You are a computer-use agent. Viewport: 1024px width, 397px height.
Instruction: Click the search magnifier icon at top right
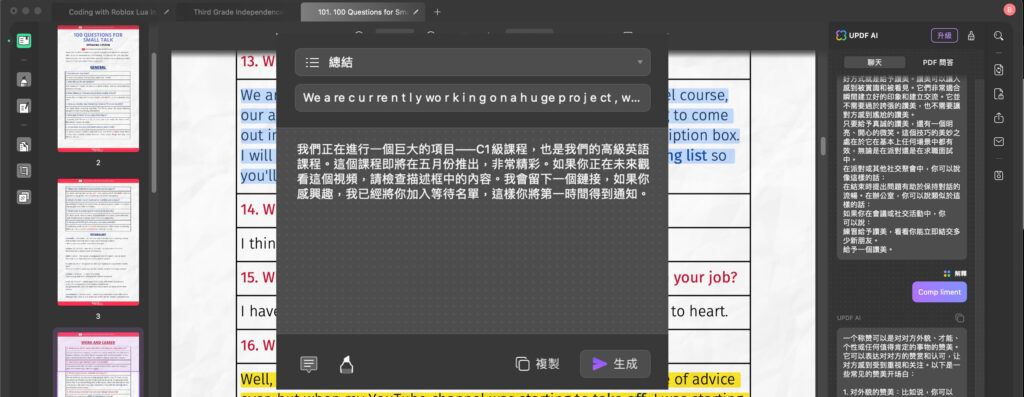pyautogui.click(x=999, y=36)
